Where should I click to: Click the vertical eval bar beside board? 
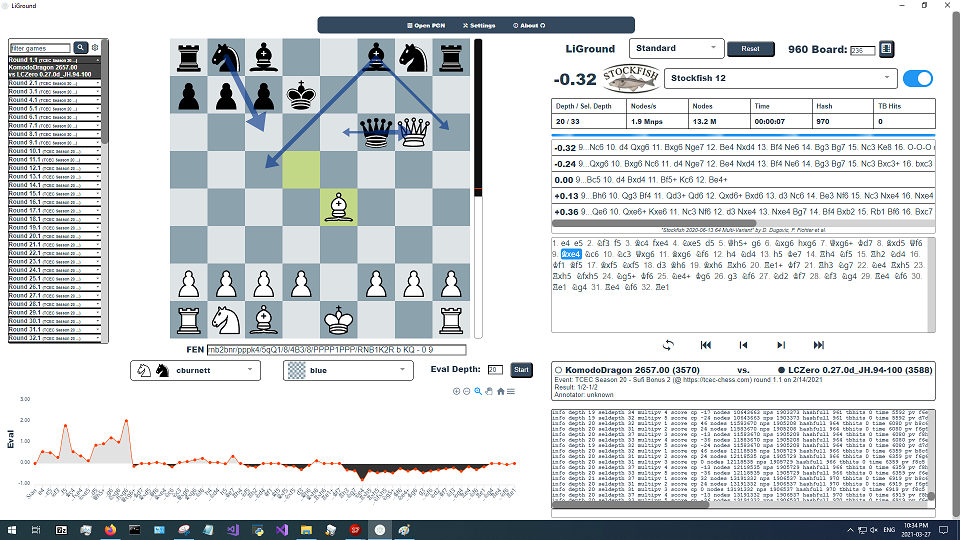[478, 189]
